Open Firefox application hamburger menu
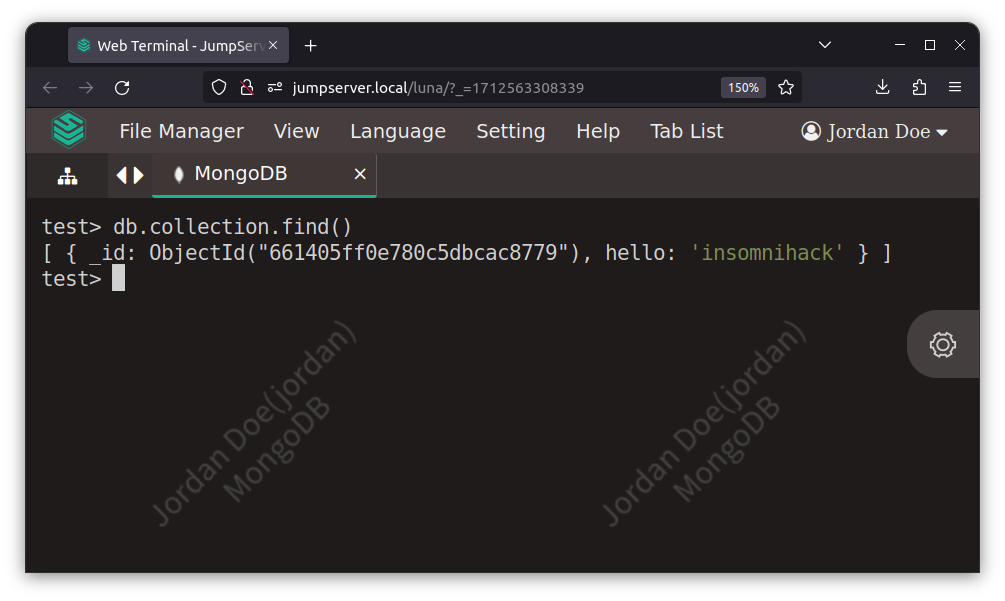 click(x=955, y=88)
